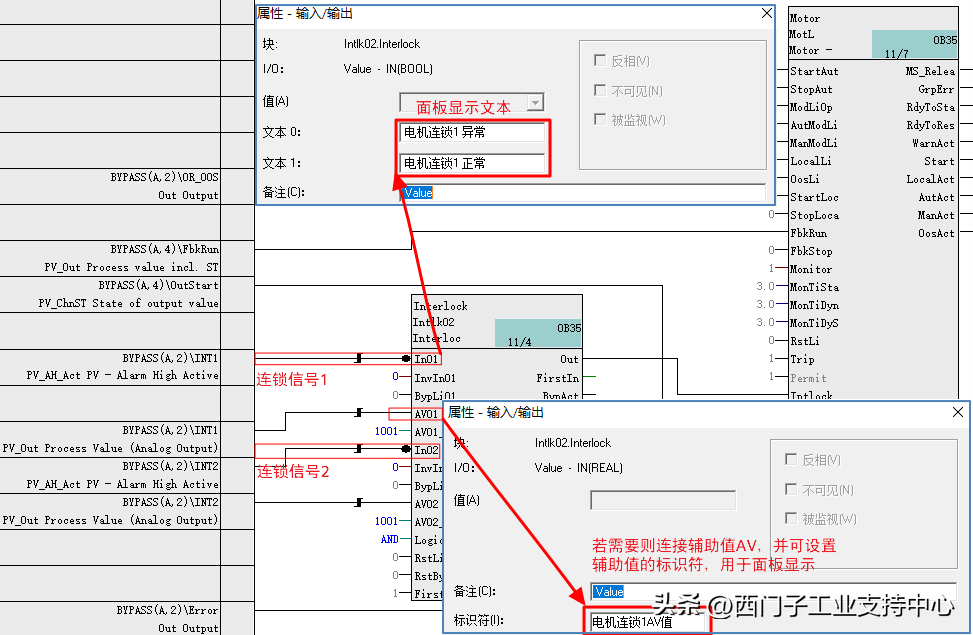Close the upper 属性 输入/输出 dialog
The height and width of the screenshot is (635, 973).
coord(766,14)
